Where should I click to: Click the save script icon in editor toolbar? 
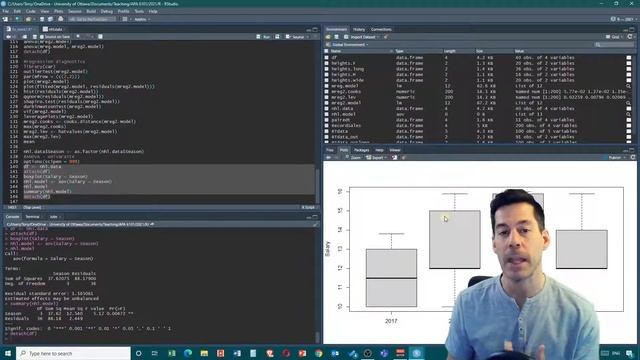(x=34, y=37)
